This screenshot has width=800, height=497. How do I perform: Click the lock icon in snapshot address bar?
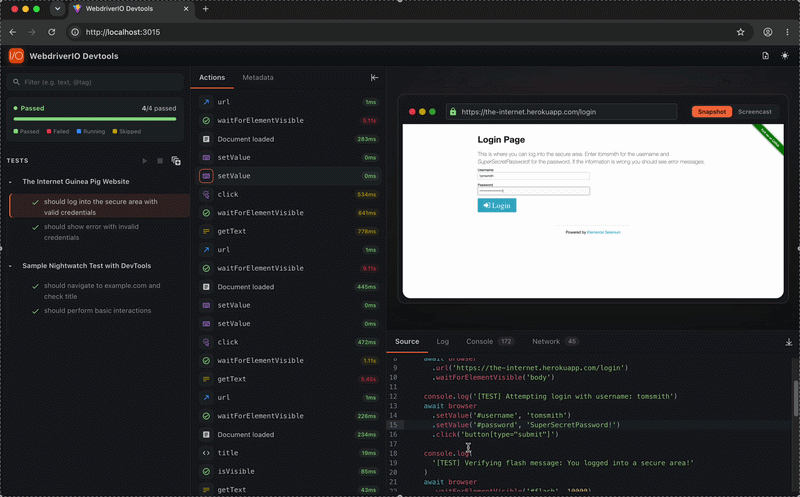point(453,112)
